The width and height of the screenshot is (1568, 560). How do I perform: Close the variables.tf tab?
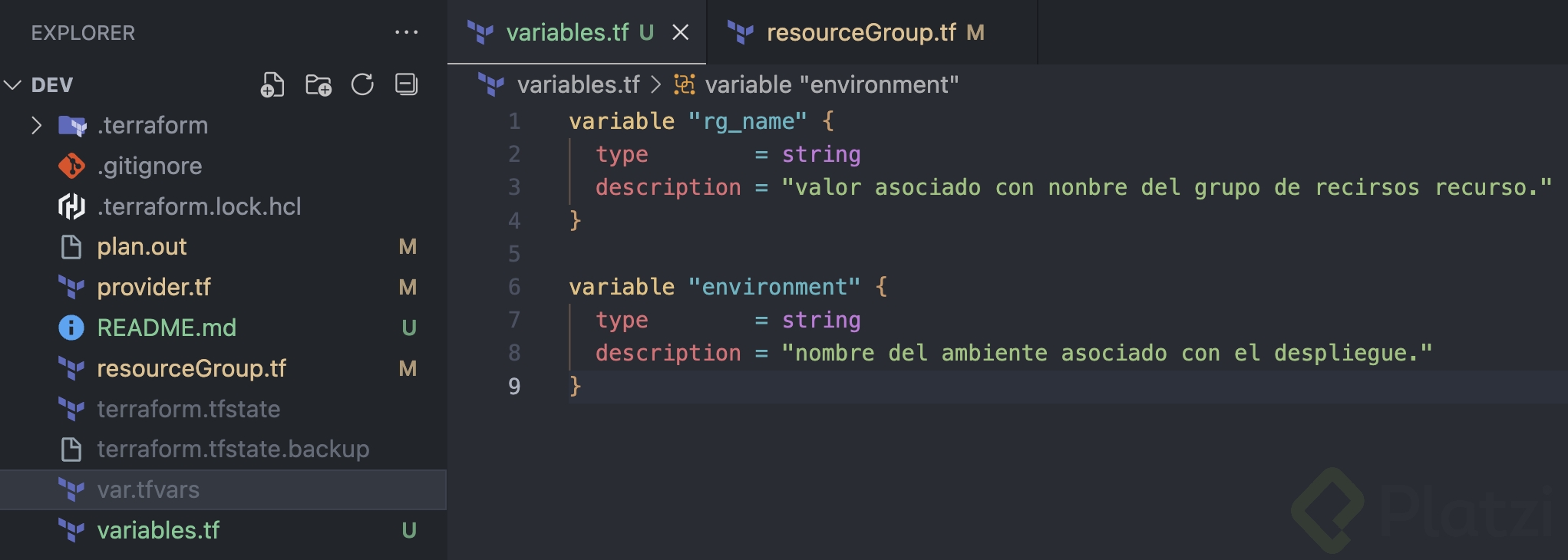point(680,32)
